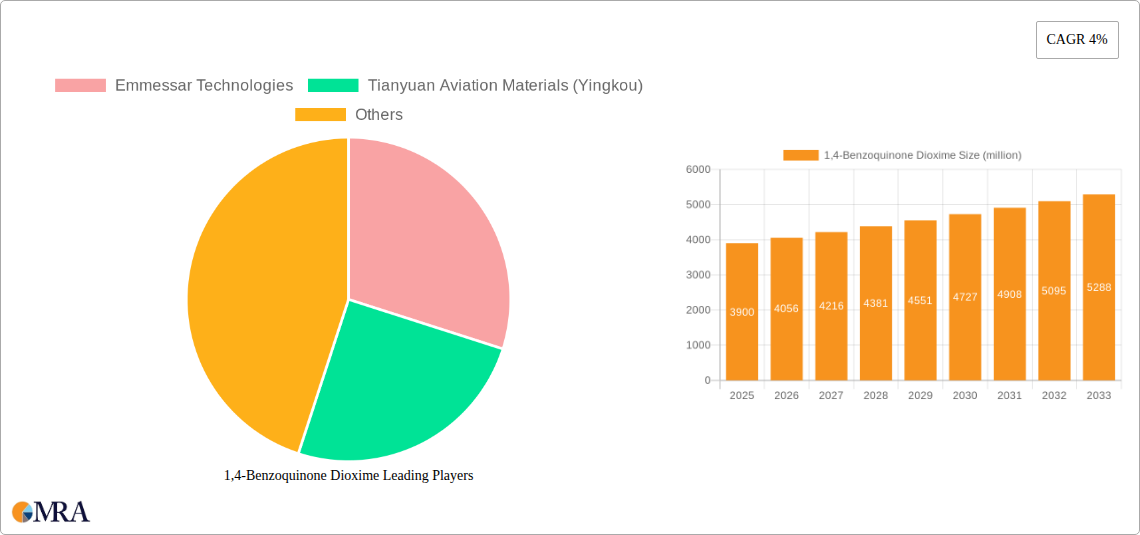The height and width of the screenshot is (535, 1140).
Task: Select the 2028 bar labeled 4381
Action: pos(876,303)
